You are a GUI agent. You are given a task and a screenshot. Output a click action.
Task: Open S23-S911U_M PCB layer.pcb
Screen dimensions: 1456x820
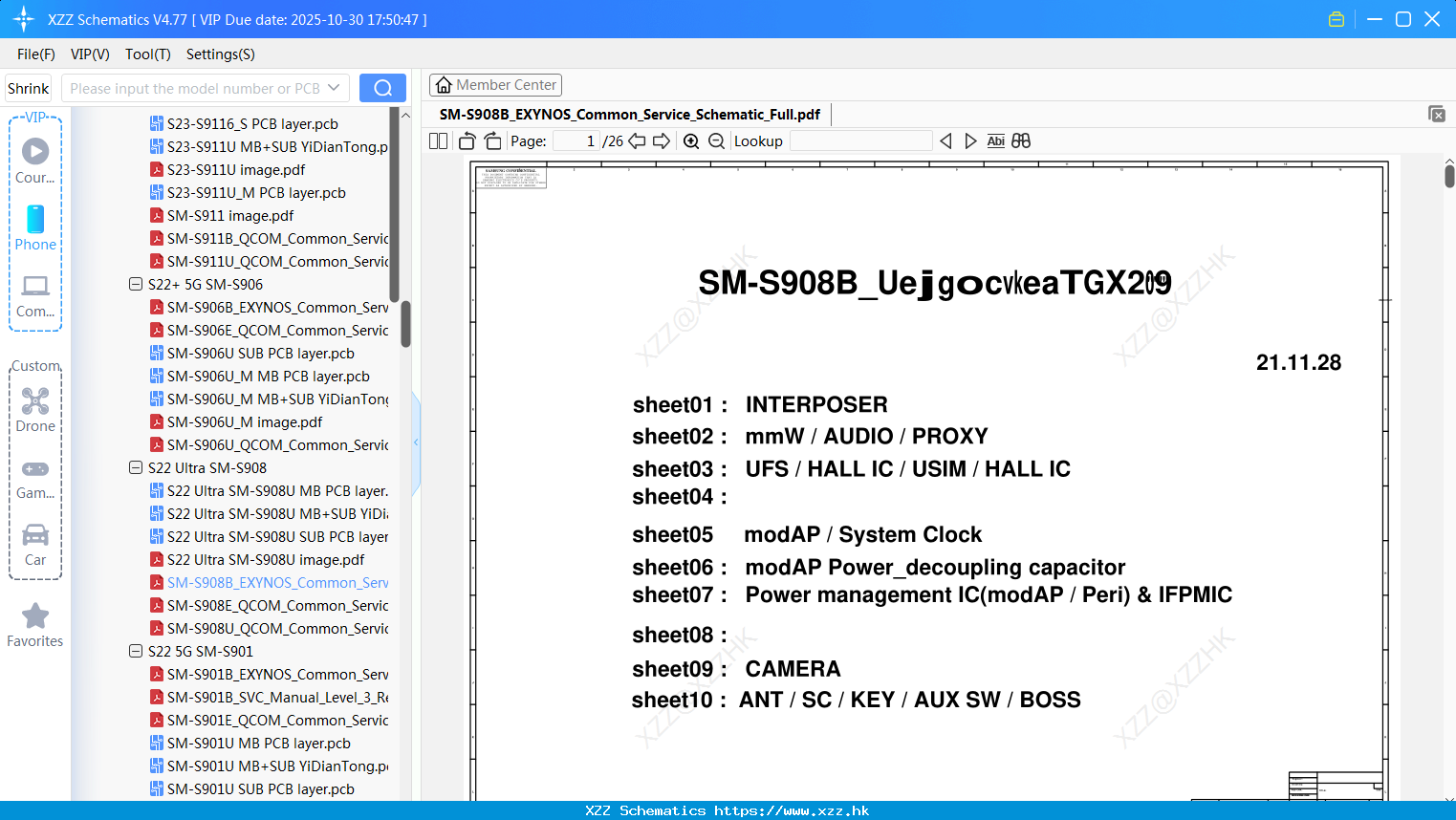pyautogui.click(x=248, y=192)
